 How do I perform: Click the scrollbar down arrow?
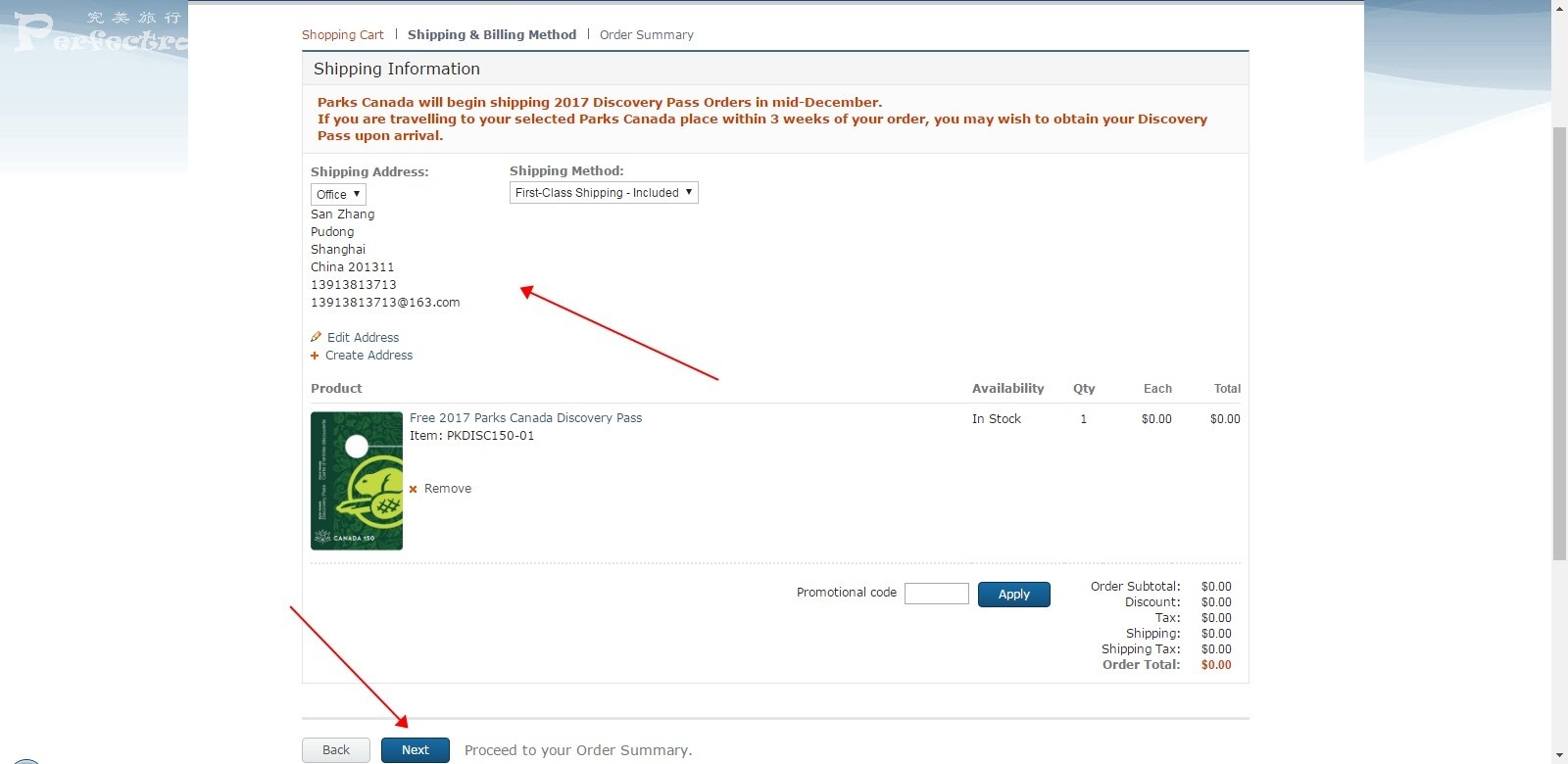[x=1560, y=756]
